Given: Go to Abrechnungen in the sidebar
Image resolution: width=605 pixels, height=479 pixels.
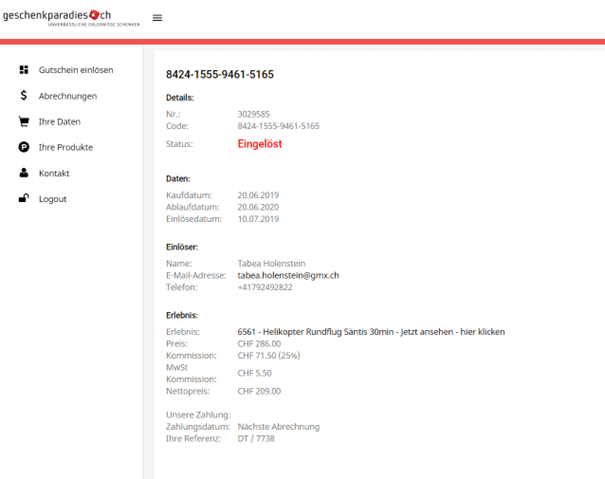Looking at the screenshot, I should click(67, 96).
